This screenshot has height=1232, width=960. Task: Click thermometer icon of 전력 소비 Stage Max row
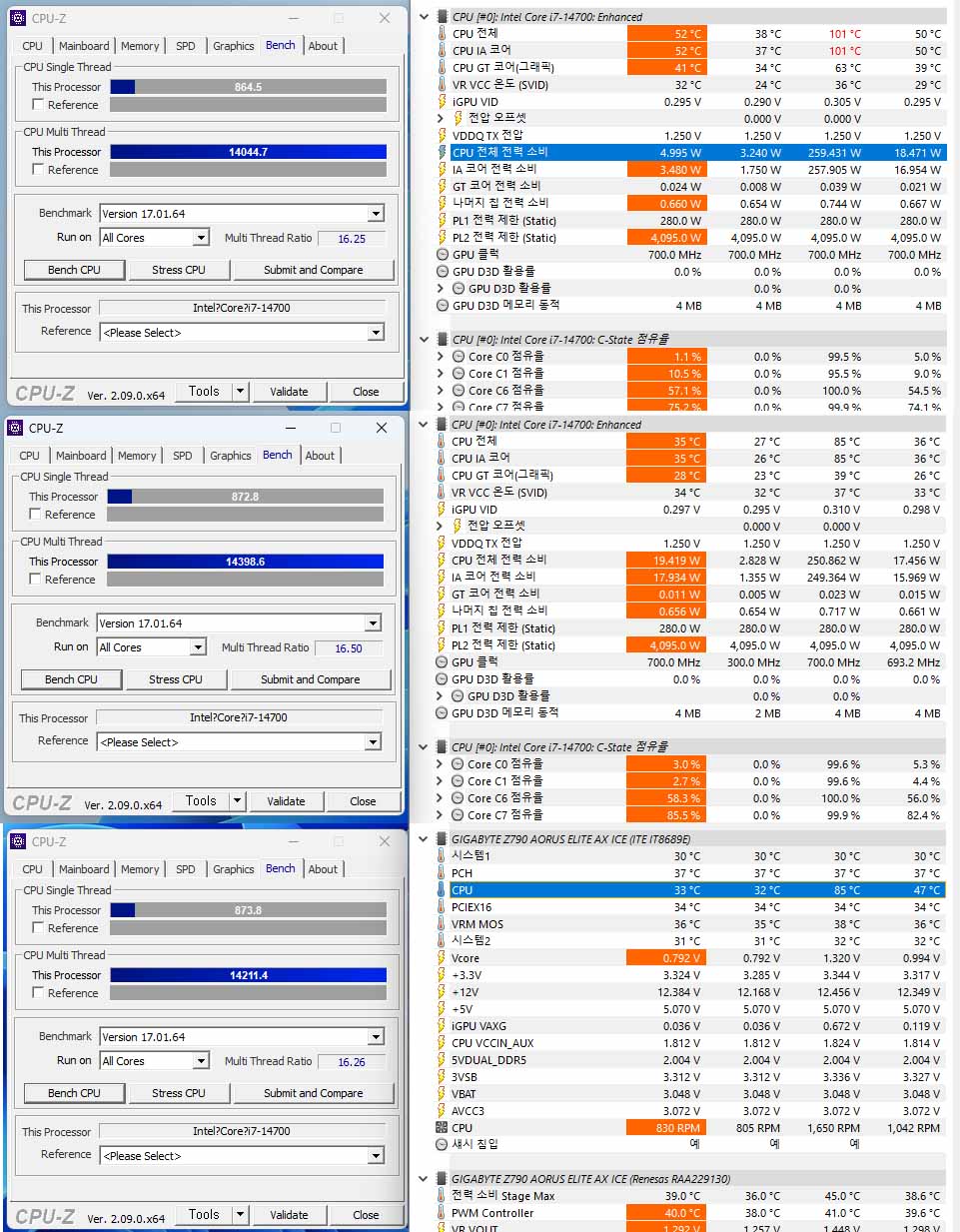442,1195
